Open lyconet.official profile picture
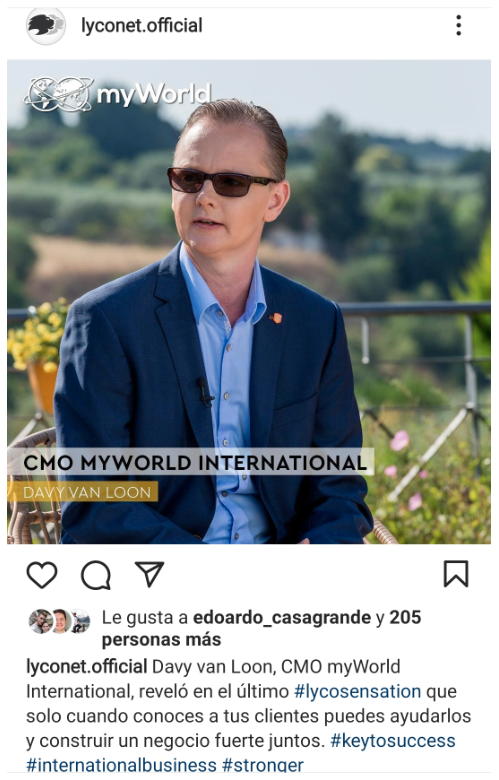The image size is (499, 780). (45, 26)
